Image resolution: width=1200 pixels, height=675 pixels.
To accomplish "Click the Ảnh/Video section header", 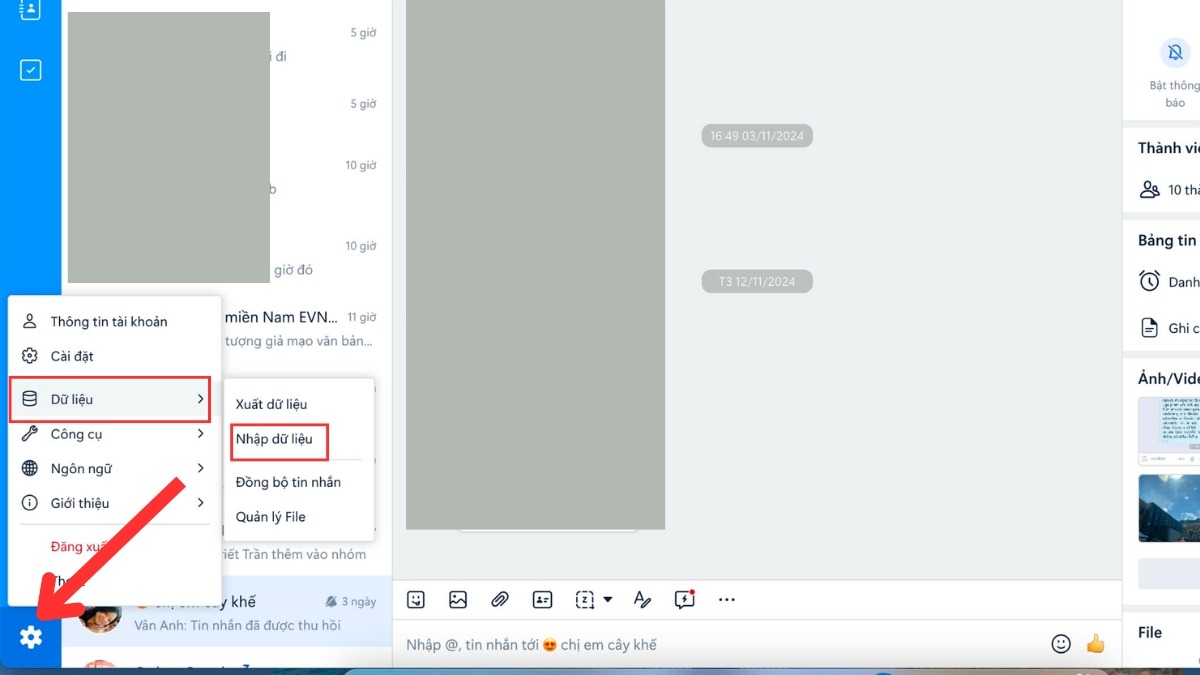I will click(x=1168, y=378).
